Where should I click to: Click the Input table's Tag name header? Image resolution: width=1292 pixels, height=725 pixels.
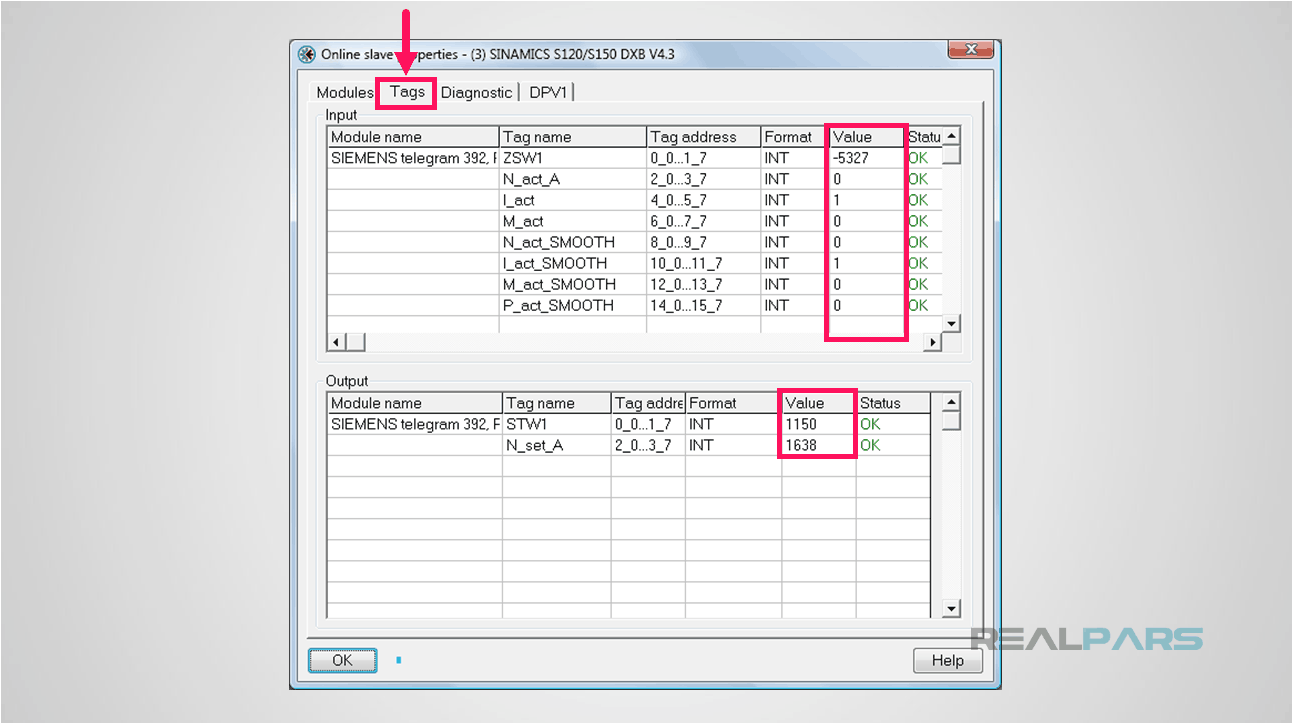[573, 137]
